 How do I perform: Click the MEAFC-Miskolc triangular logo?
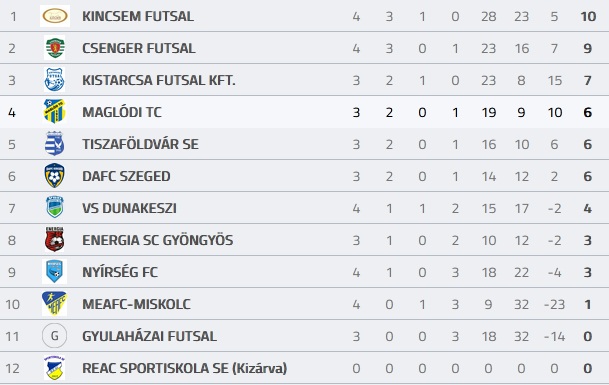point(55,303)
